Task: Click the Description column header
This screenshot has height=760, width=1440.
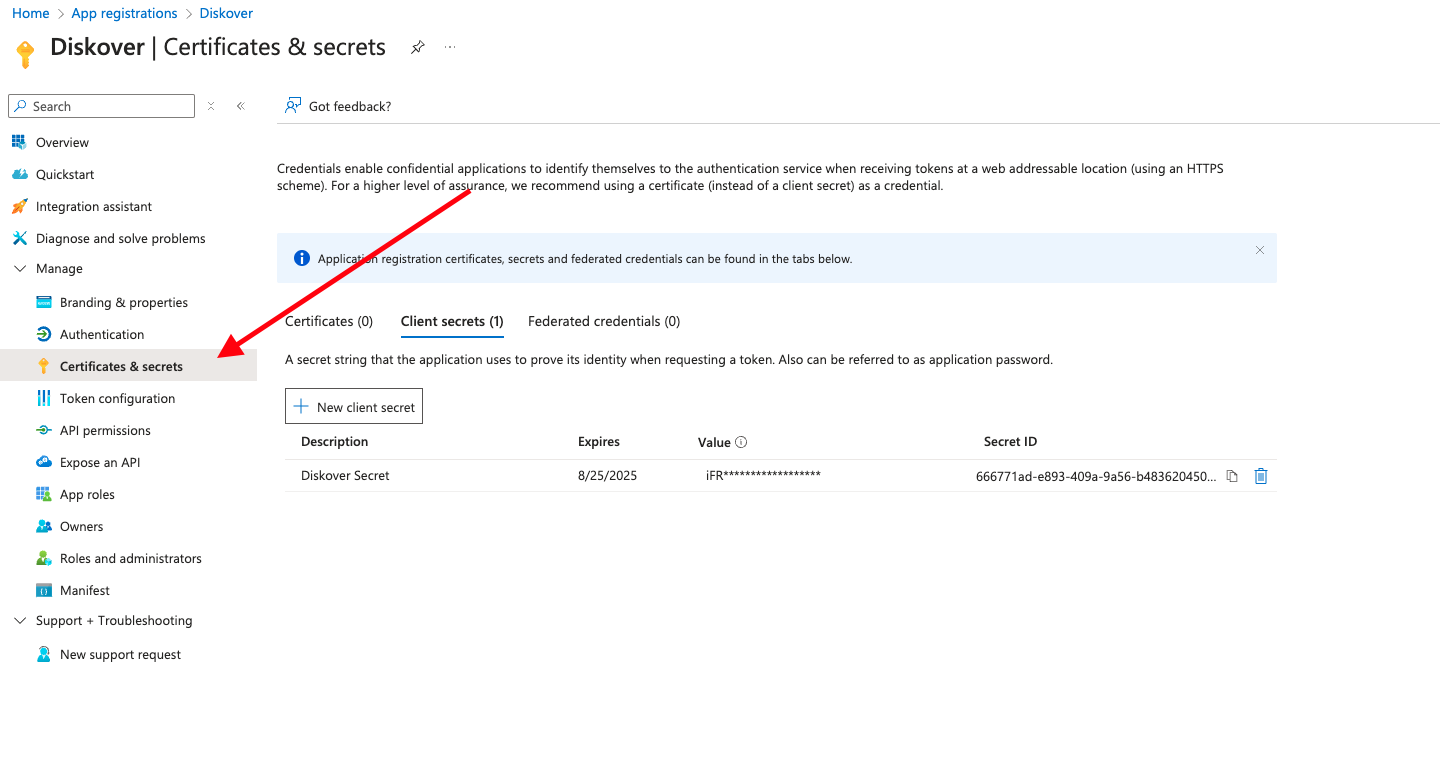Action: [334, 442]
